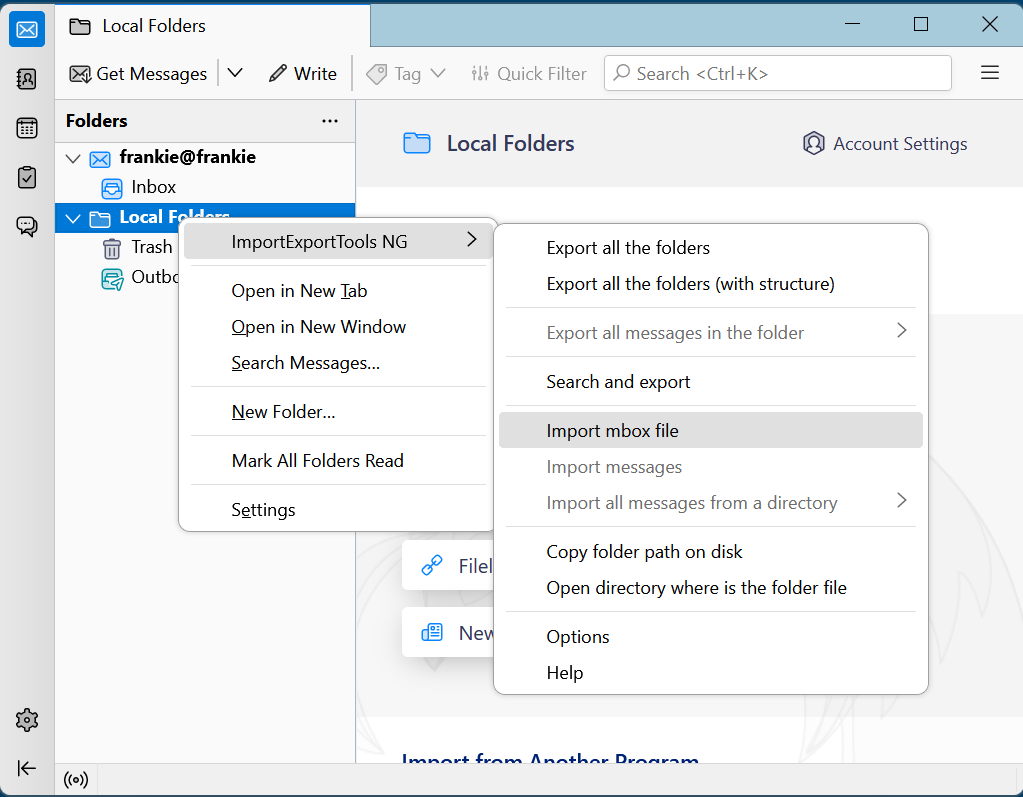Click the Outbox folder icon
Image resolution: width=1023 pixels, height=797 pixels.
(x=112, y=278)
